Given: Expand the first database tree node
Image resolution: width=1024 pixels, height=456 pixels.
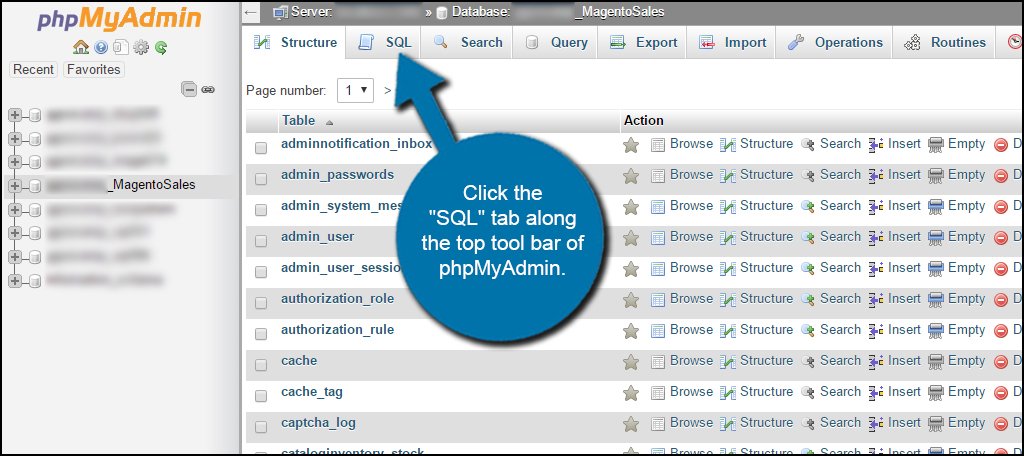Looking at the screenshot, I should (15, 116).
